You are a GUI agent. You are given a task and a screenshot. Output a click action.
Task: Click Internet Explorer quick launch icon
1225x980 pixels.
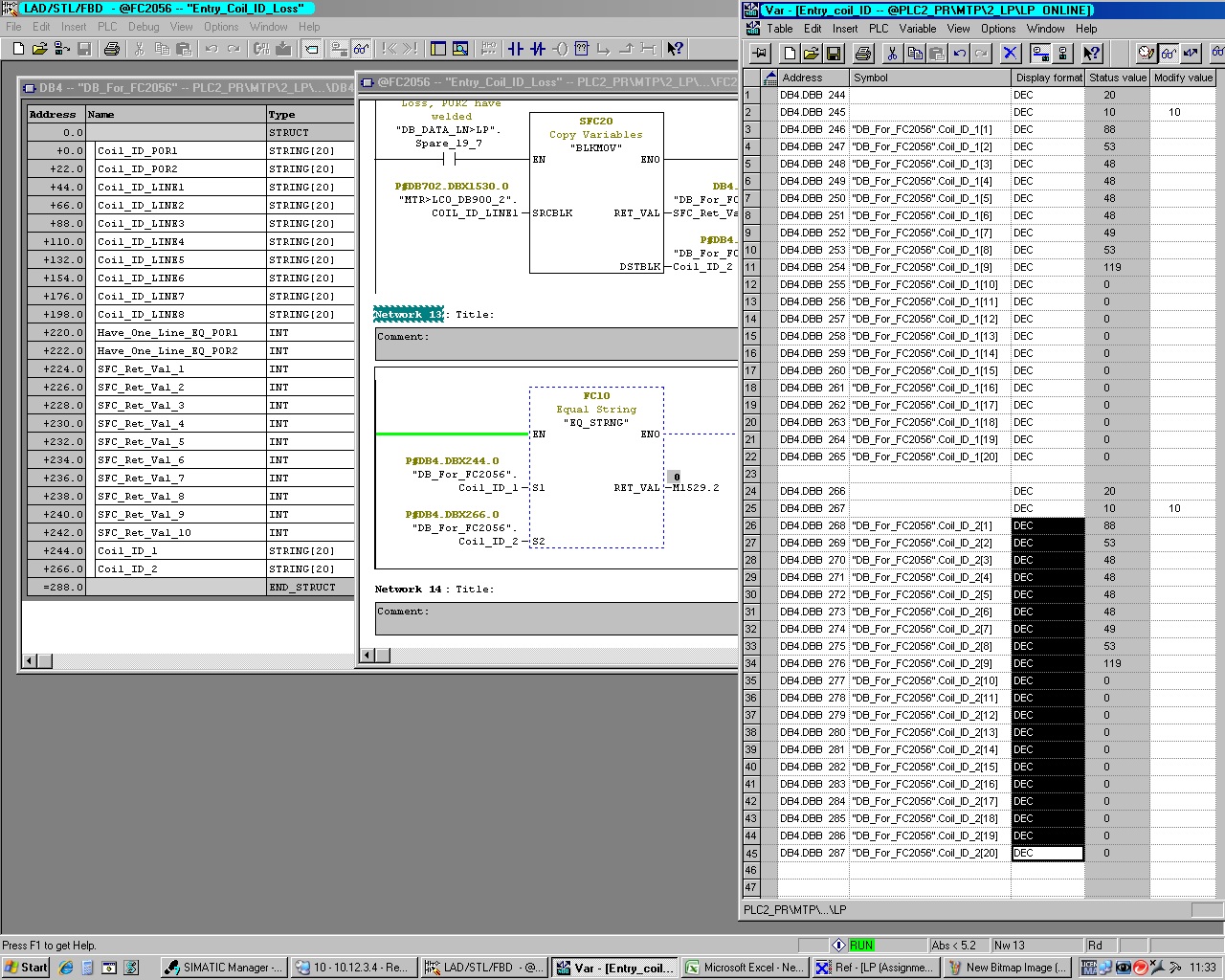coord(66,968)
